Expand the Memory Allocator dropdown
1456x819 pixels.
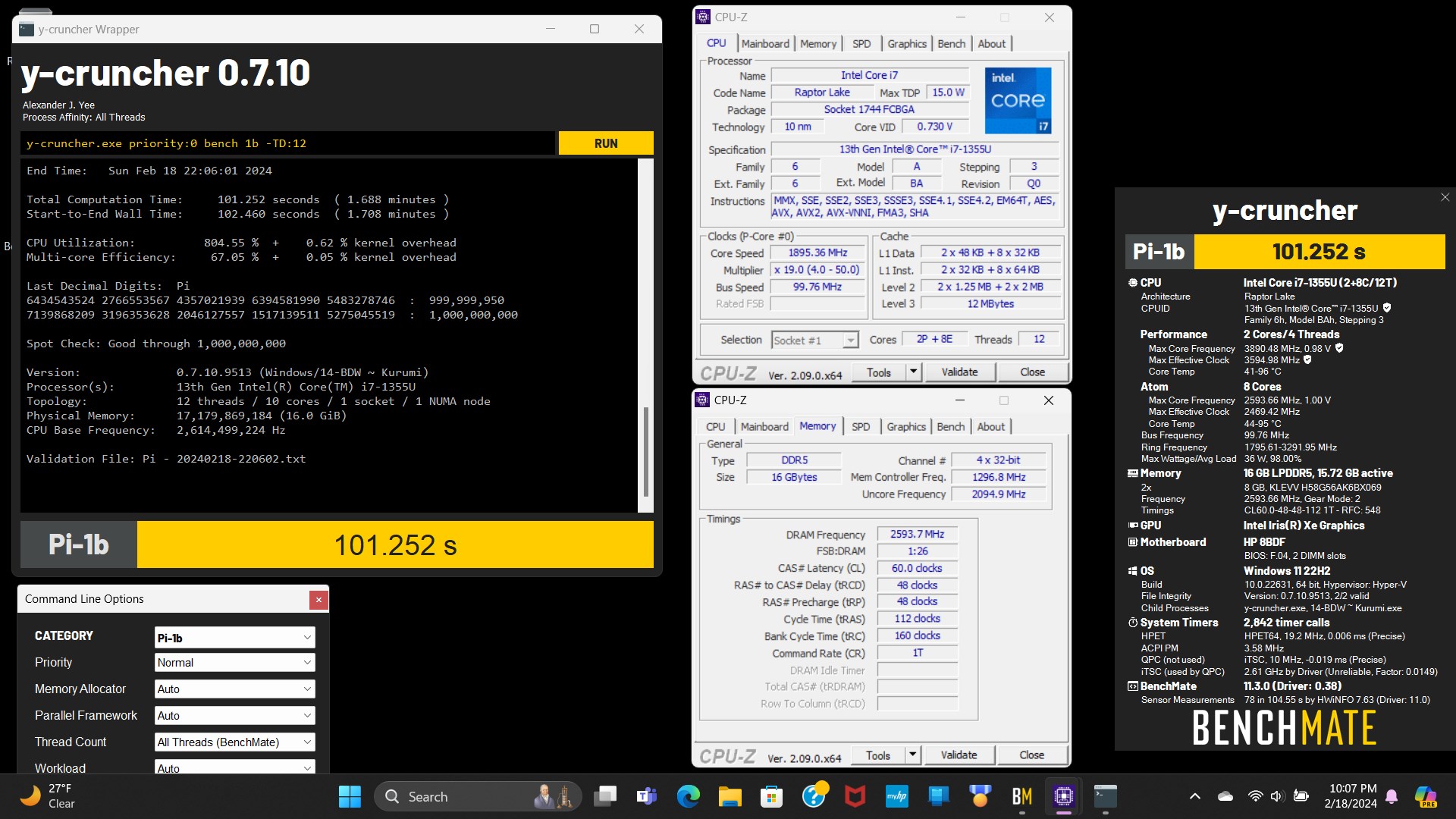point(234,689)
